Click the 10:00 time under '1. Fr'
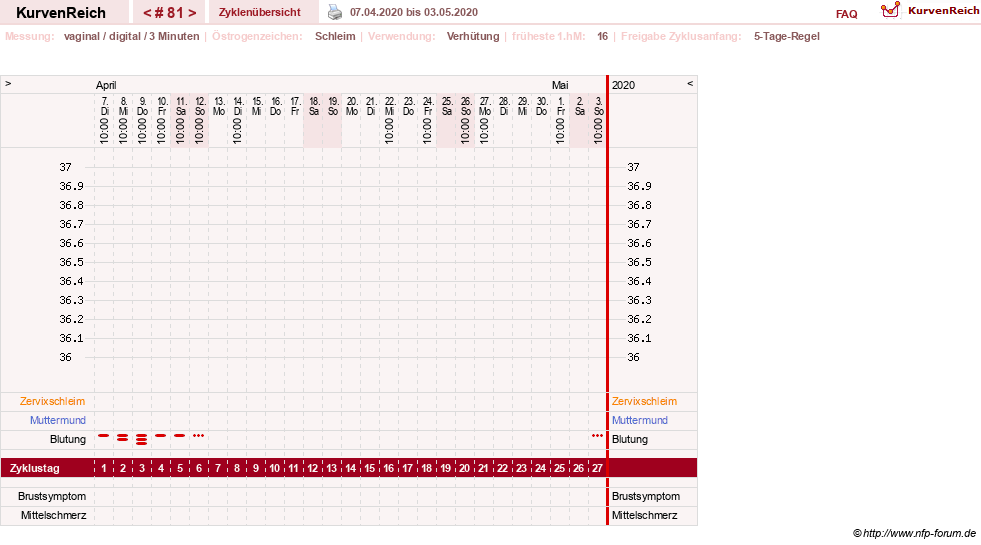The image size is (981, 545). [x=560, y=131]
